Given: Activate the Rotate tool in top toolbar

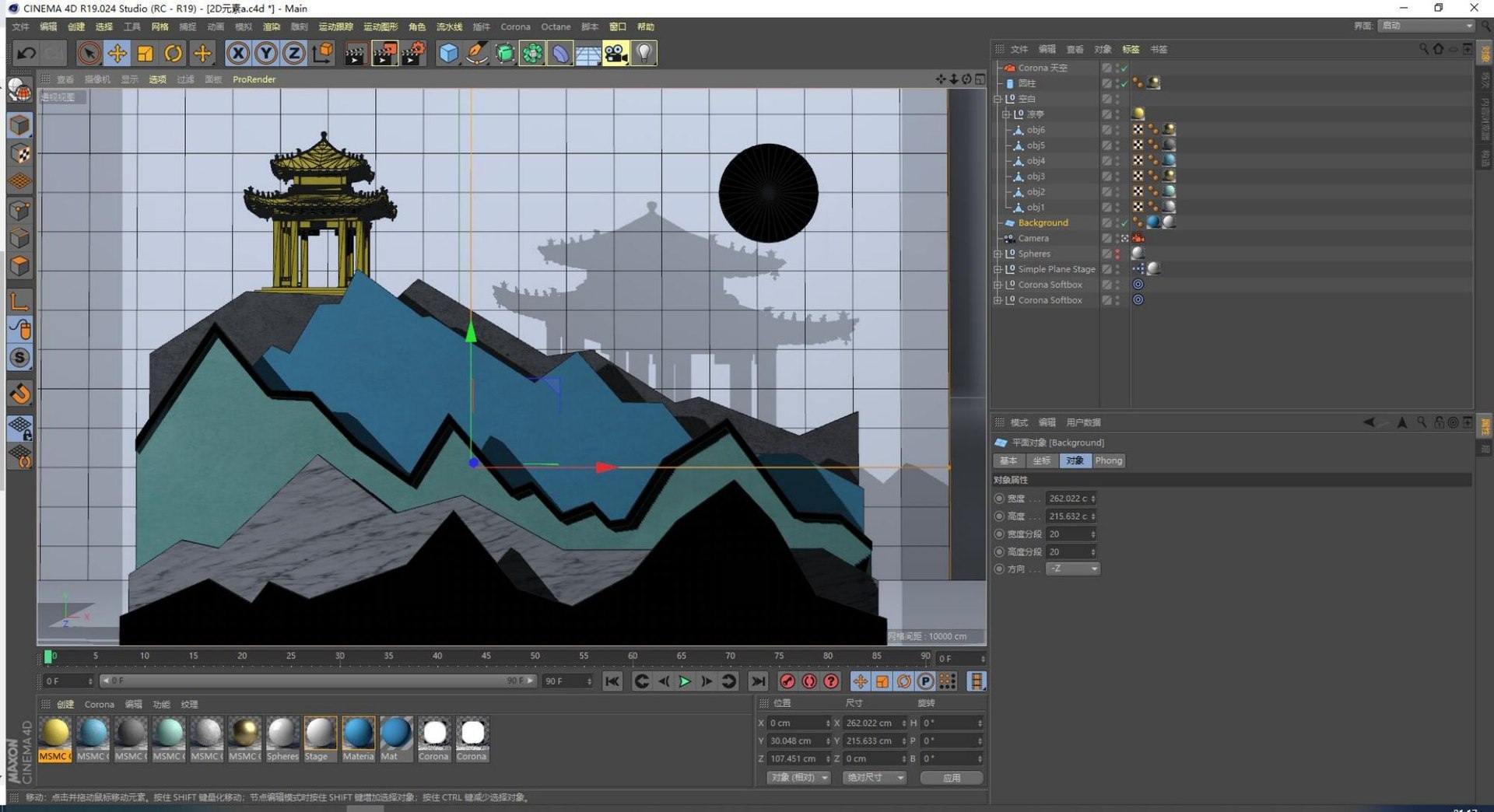Looking at the screenshot, I should [x=174, y=53].
